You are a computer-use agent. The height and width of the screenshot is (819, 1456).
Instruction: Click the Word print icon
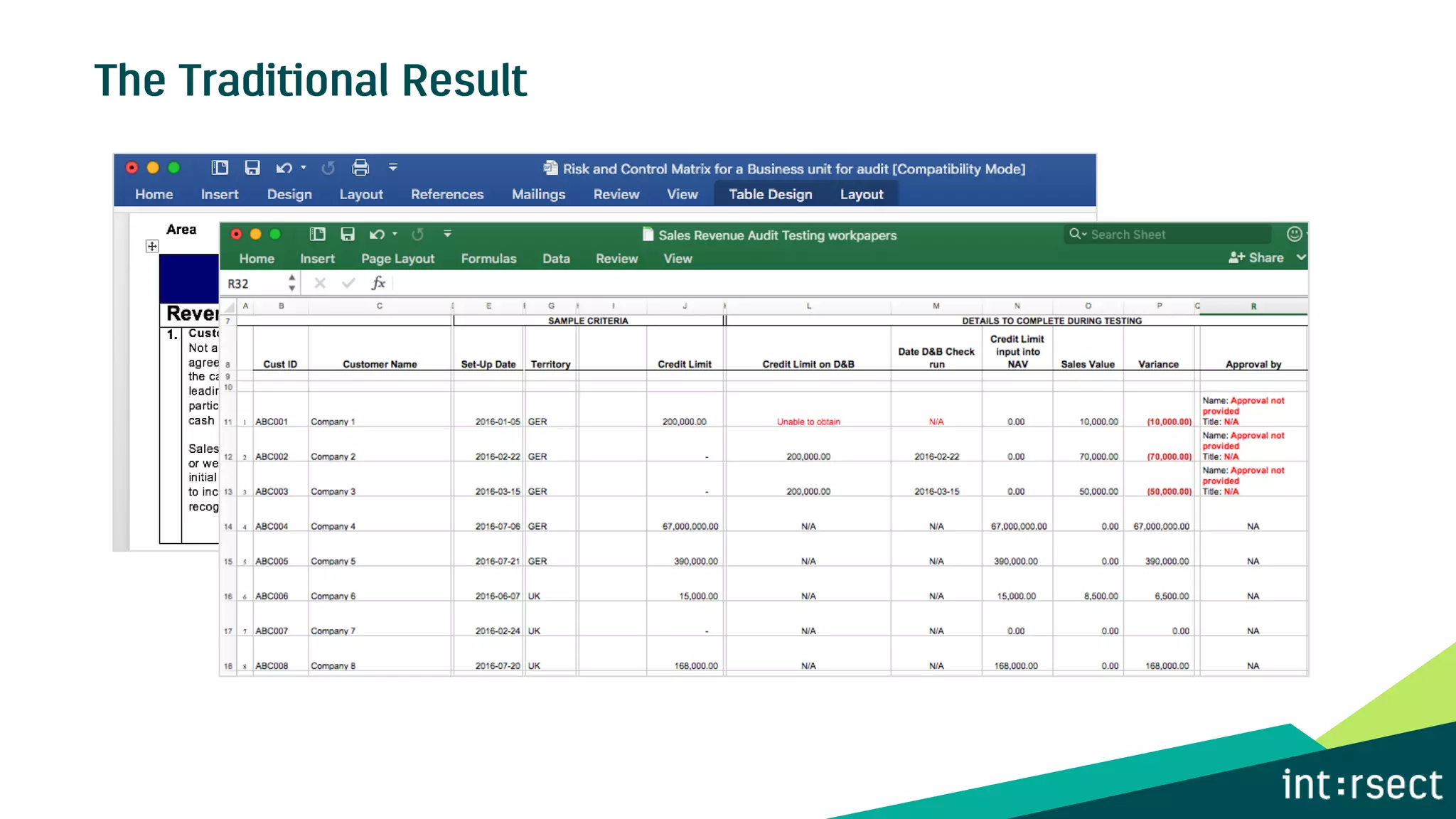pyautogui.click(x=360, y=168)
